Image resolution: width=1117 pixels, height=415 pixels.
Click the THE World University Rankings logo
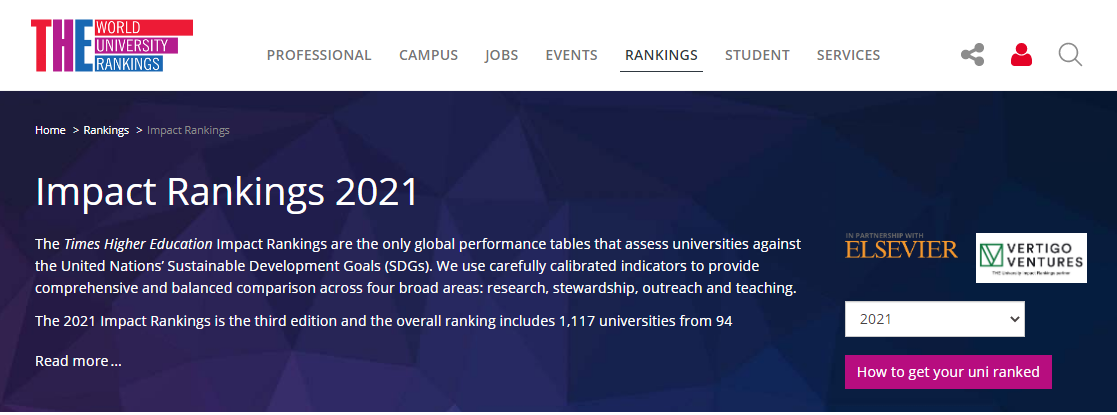pos(110,46)
